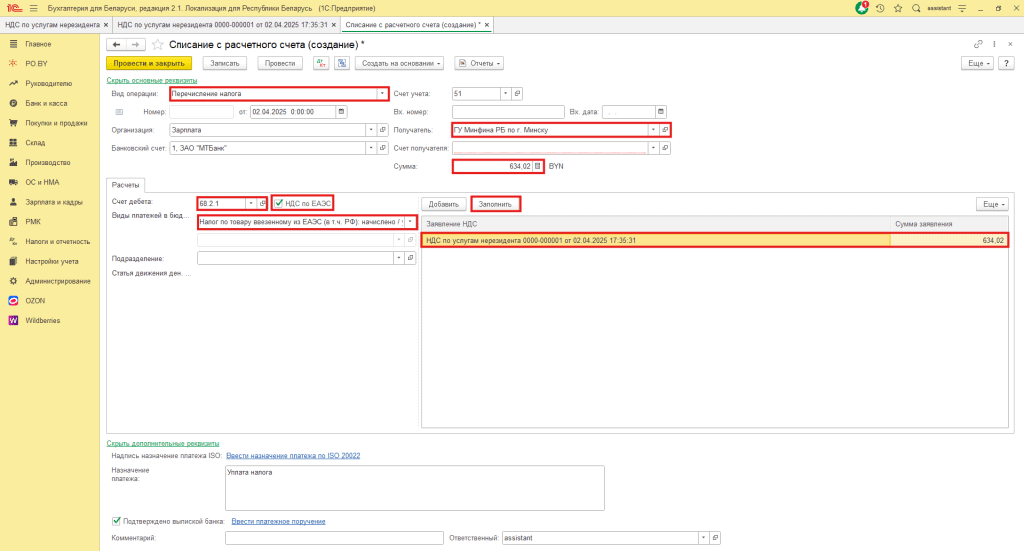
Task: Open Зарплата и кадры section
Action: click(x=54, y=202)
